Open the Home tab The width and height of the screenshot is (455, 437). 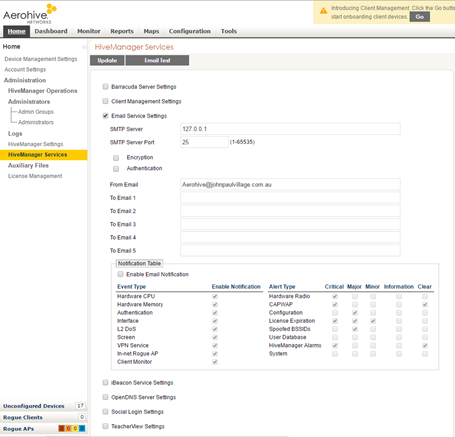coord(17,31)
